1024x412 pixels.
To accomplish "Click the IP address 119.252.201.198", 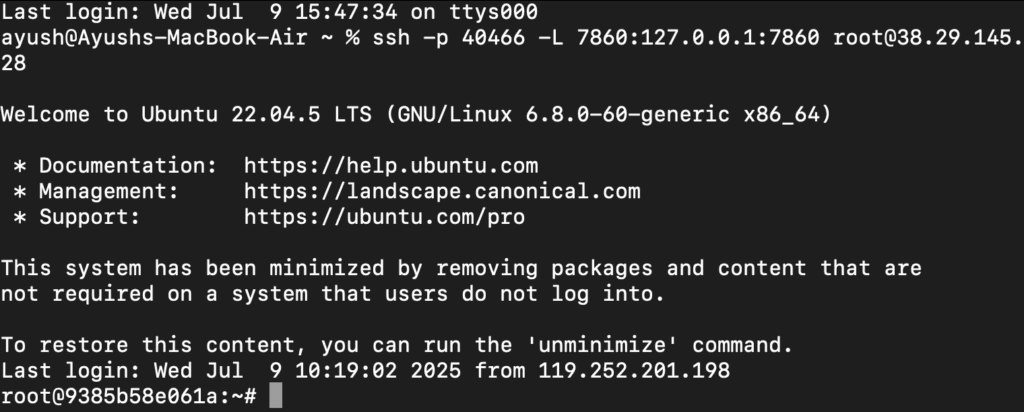I will (634, 370).
